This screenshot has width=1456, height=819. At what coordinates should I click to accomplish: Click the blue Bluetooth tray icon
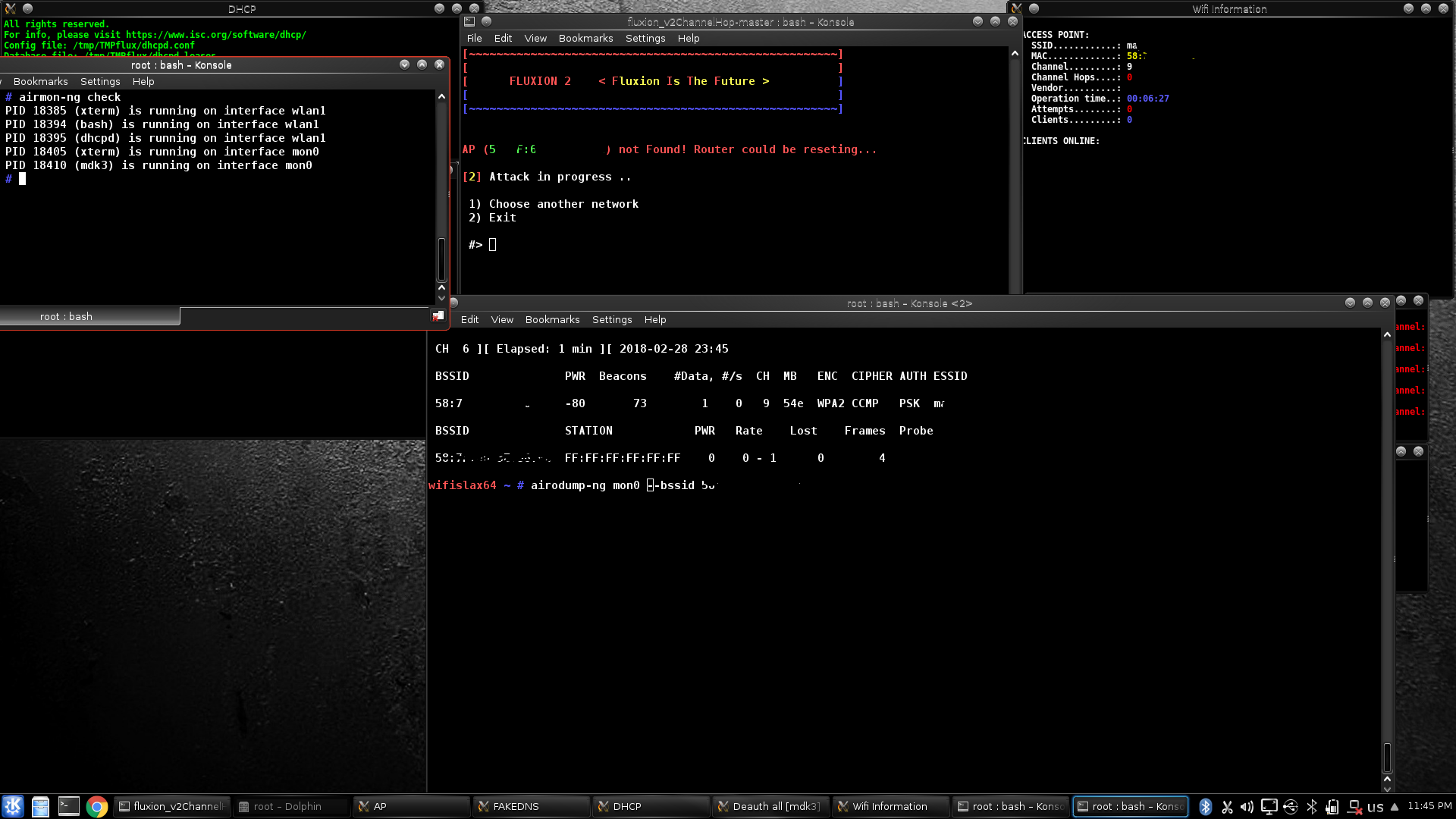(1206, 807)
